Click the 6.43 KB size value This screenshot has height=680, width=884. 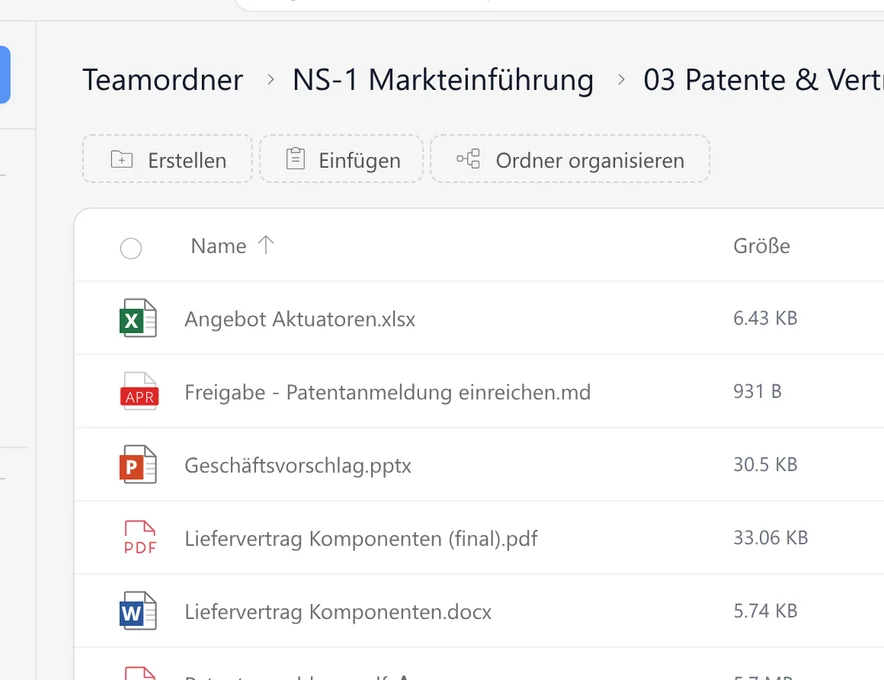tap(765, 318)
